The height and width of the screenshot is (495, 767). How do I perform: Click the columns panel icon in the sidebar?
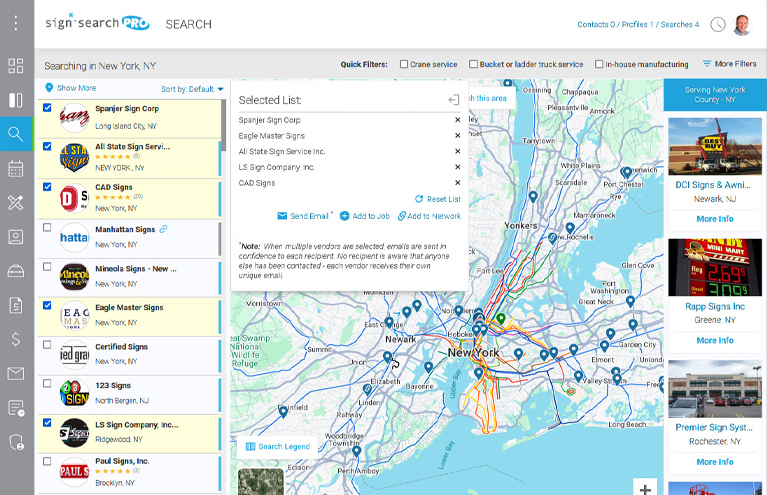pyautogui.click(x=16, y=100)
